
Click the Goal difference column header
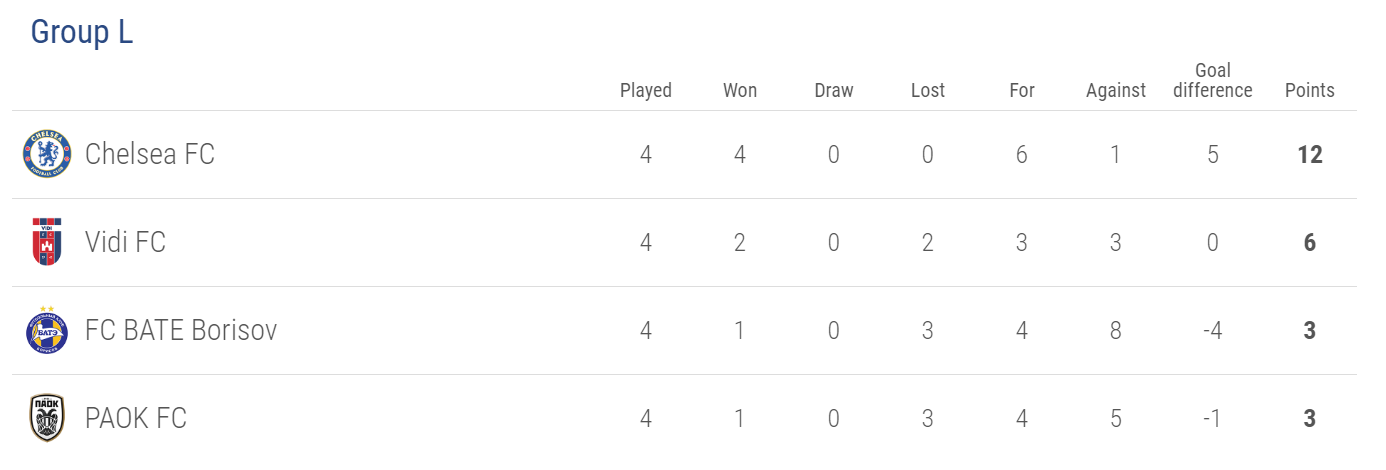[1213, 80]
